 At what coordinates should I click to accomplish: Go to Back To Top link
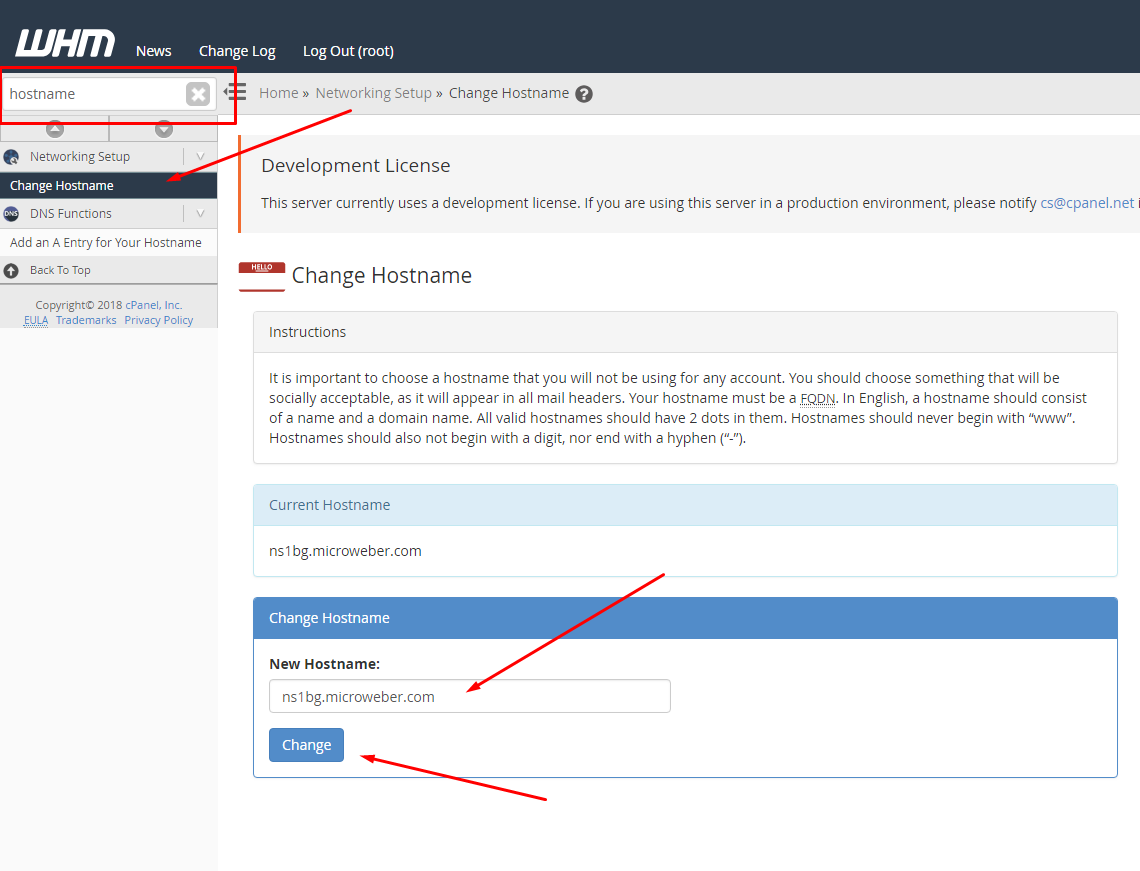(x=60, y=270)
